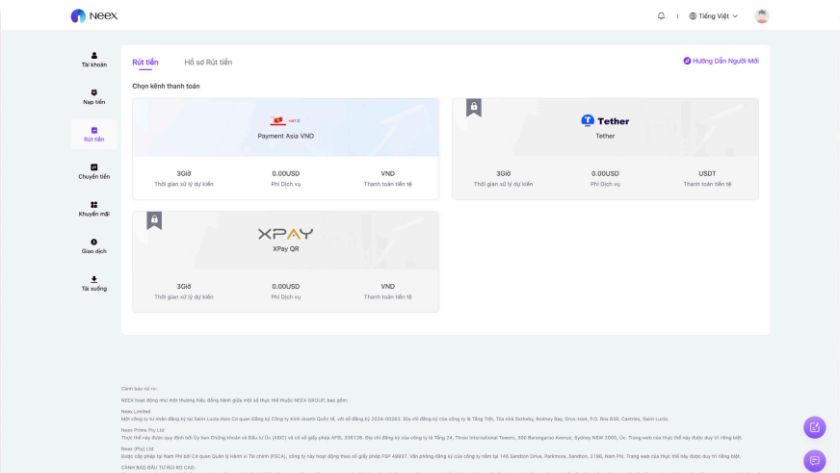Open Tải xuống in the sidebar
Viewport: 840px width, 473px height.
point(94,283)
